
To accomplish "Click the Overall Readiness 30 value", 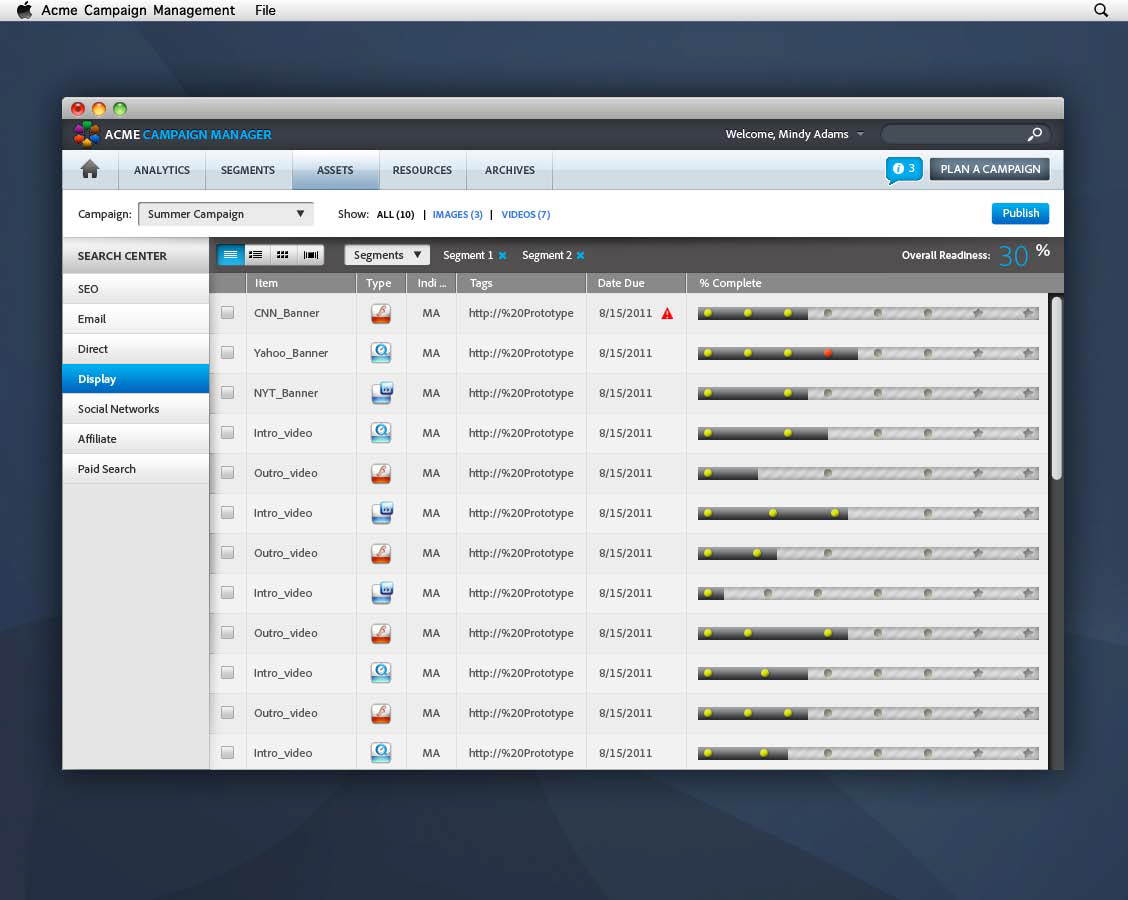I will (1013, 255).
